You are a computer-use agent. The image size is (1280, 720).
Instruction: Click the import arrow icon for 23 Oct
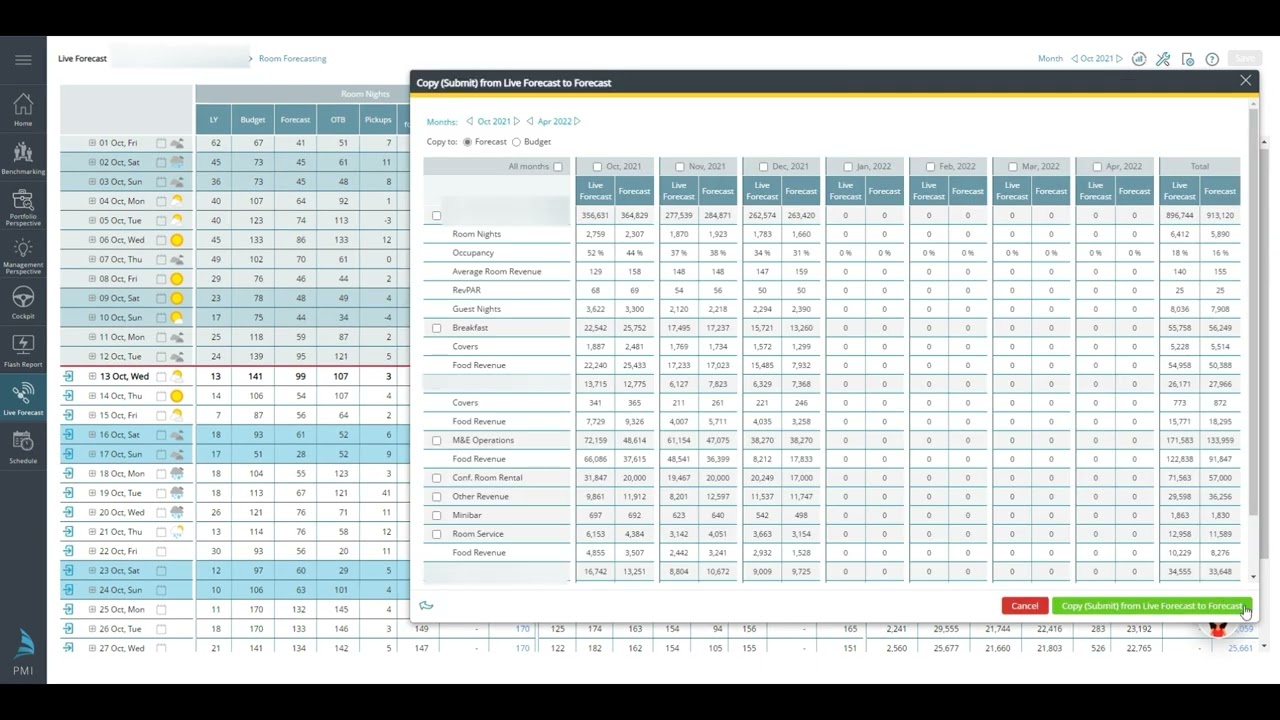point(68,571)
